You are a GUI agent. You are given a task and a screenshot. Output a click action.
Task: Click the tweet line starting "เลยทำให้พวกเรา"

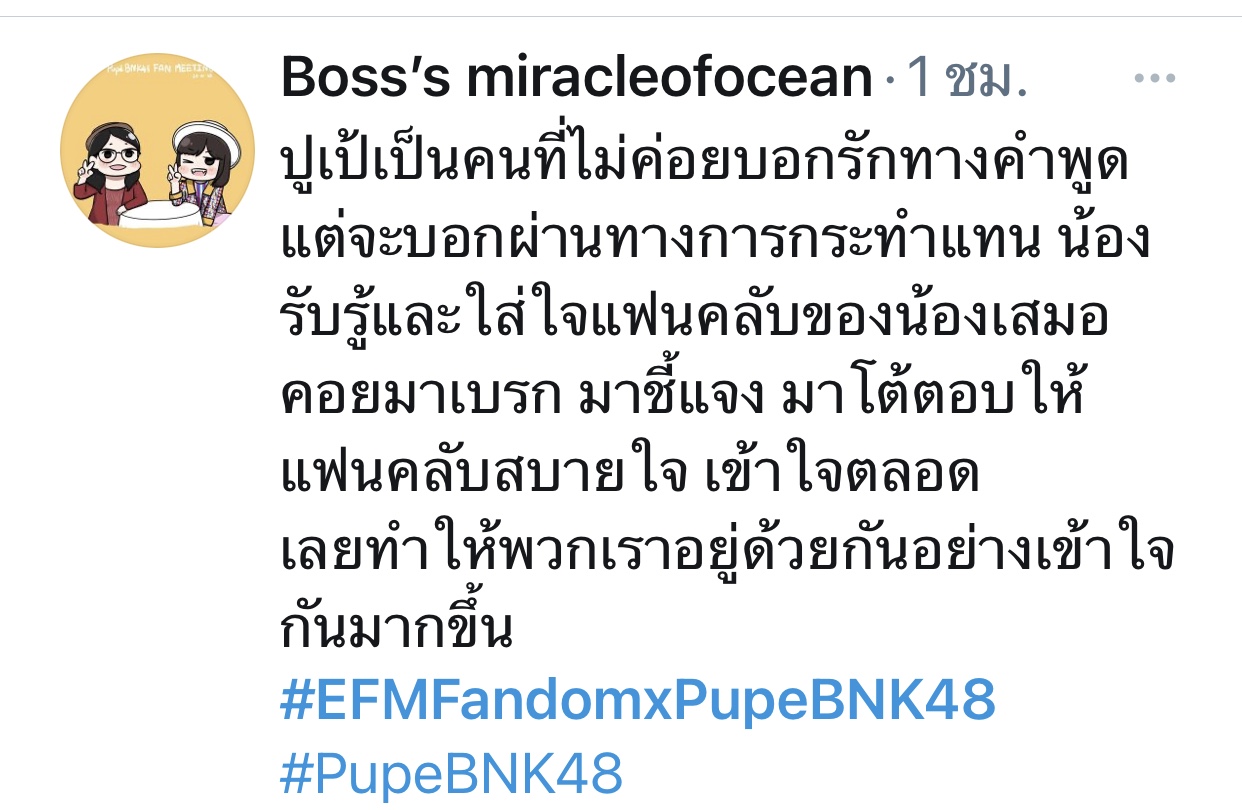pos(727,551)
